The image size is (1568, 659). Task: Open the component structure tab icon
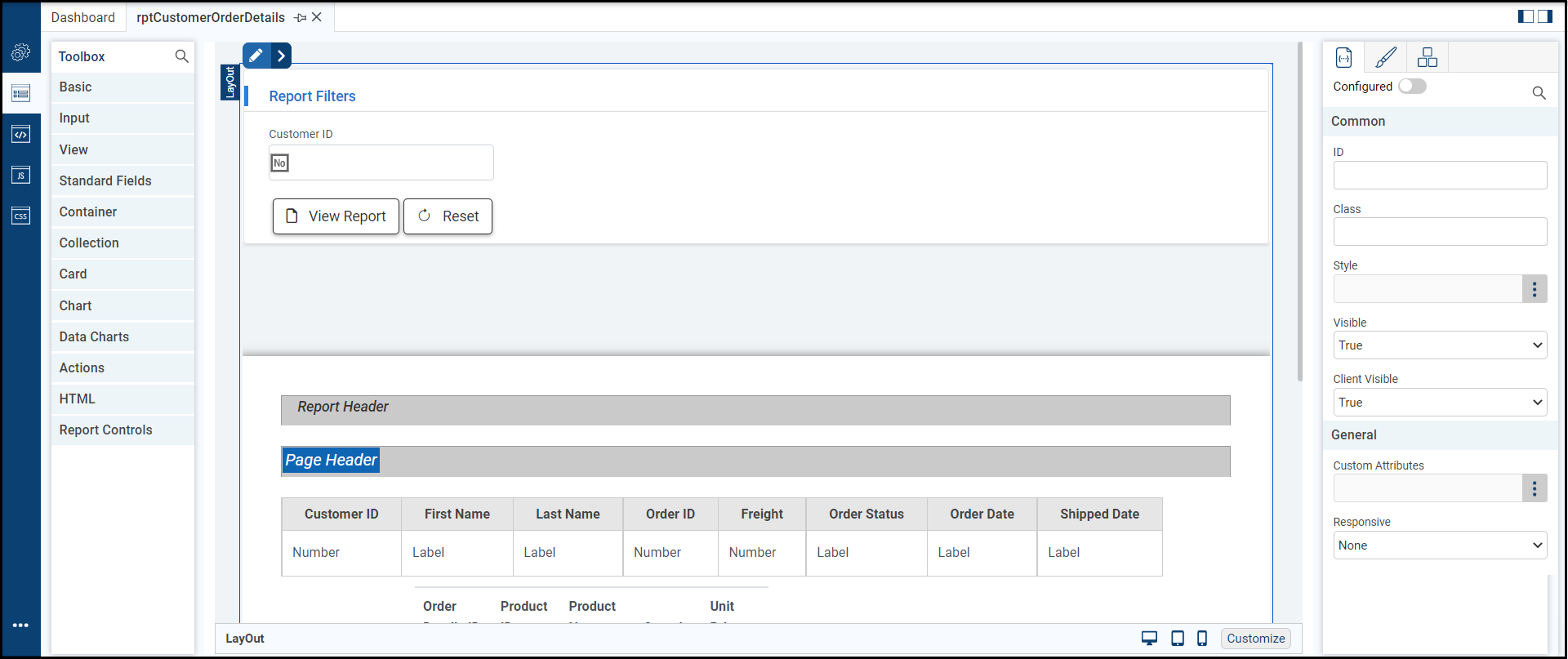pyautogui.click(x=1428, y=57)
